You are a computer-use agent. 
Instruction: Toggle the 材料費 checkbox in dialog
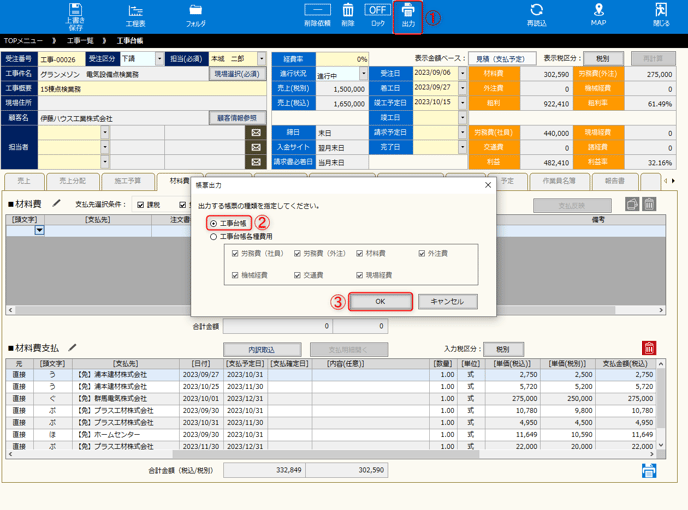(359, 253)
